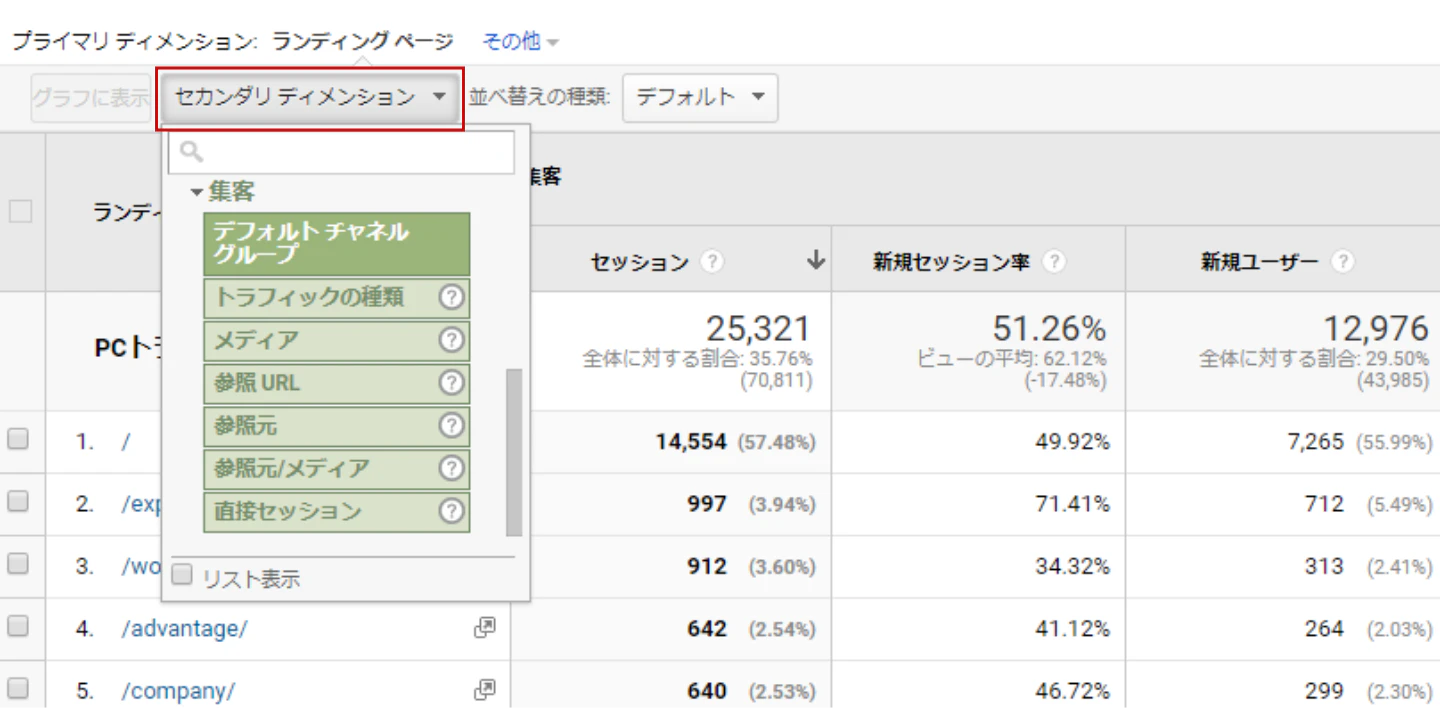This screenshot has width=1440, height=708.
Task: Show help for 新規ユーザー column
Action: click(x=1343, y=262)
